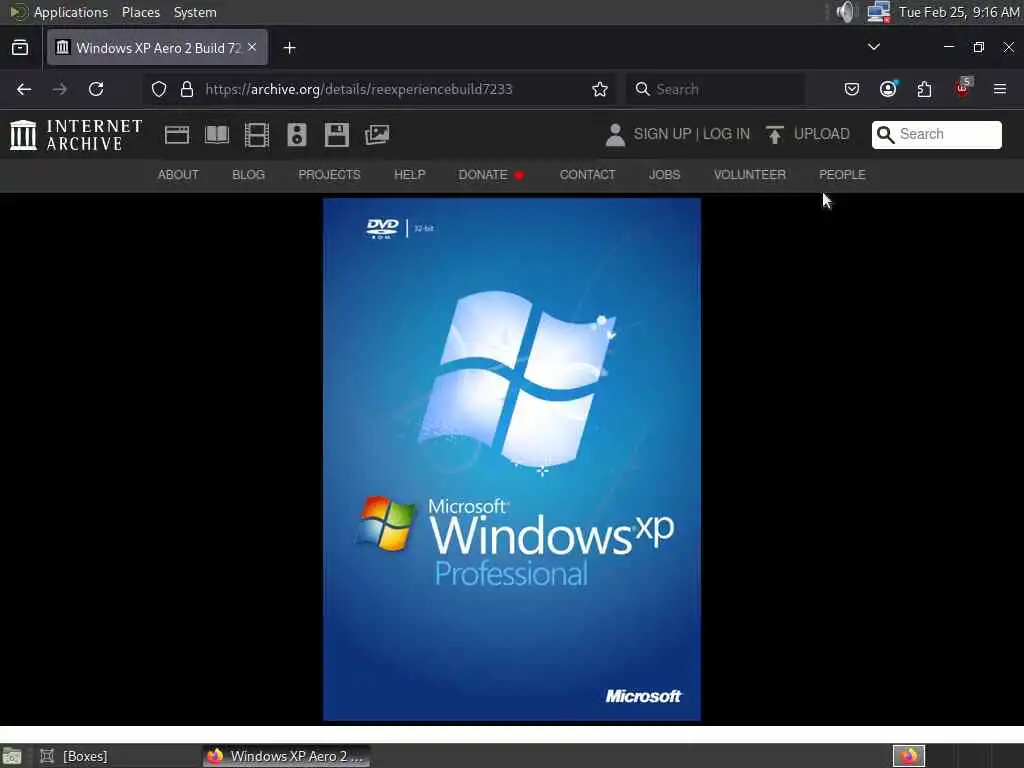
Task: Open tracking protection shield icon
Action: click(x=159, y=89)
